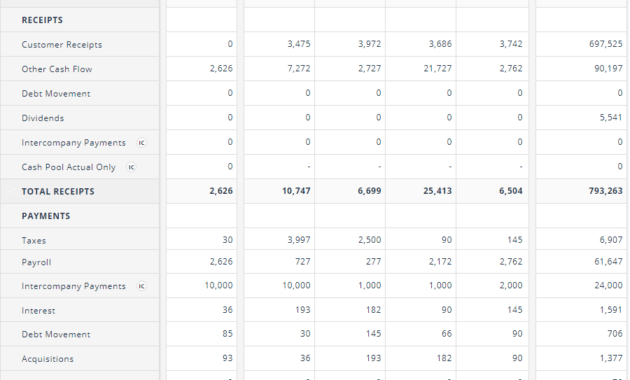Viewport: 630px width, 380px height.
Task: Select Debt Movement label below Interest
Action: tap(56, 334)
